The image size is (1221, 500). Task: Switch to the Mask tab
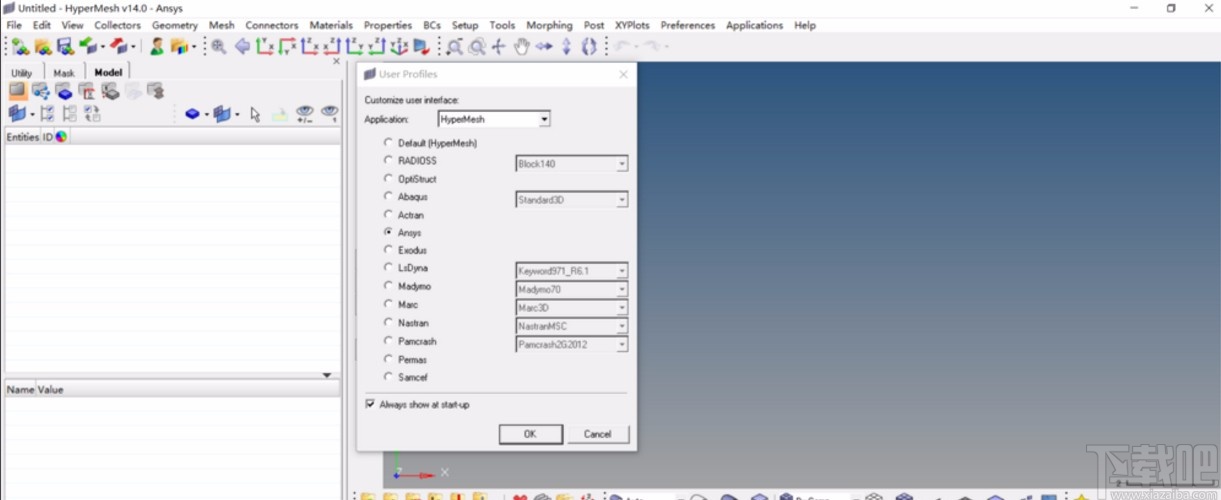pyautogui.click(x=64, y=73)
